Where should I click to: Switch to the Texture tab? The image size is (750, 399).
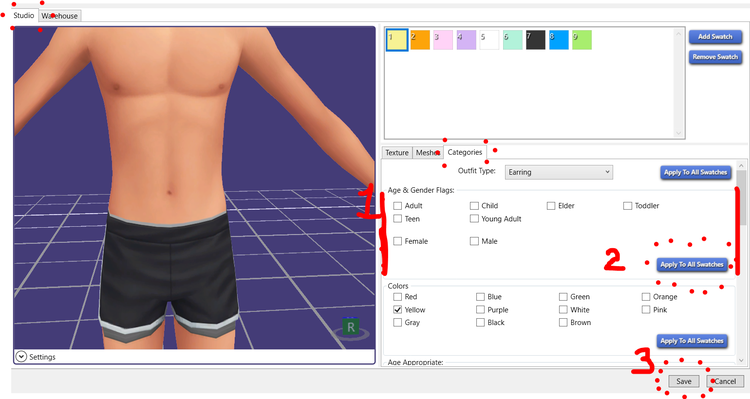pyautogui.click(x=397, y=153)
